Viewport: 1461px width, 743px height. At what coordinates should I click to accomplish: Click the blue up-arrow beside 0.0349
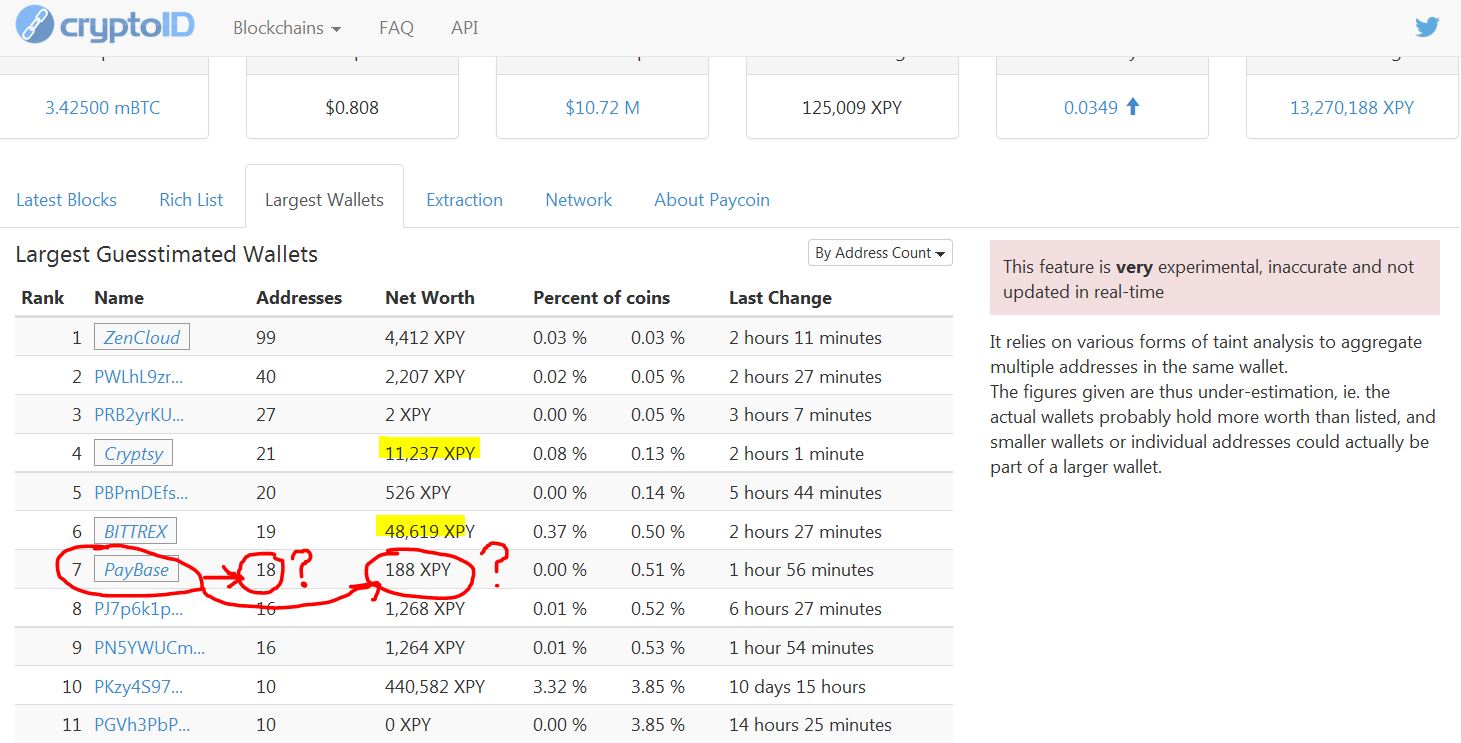tap(1133, 106)
